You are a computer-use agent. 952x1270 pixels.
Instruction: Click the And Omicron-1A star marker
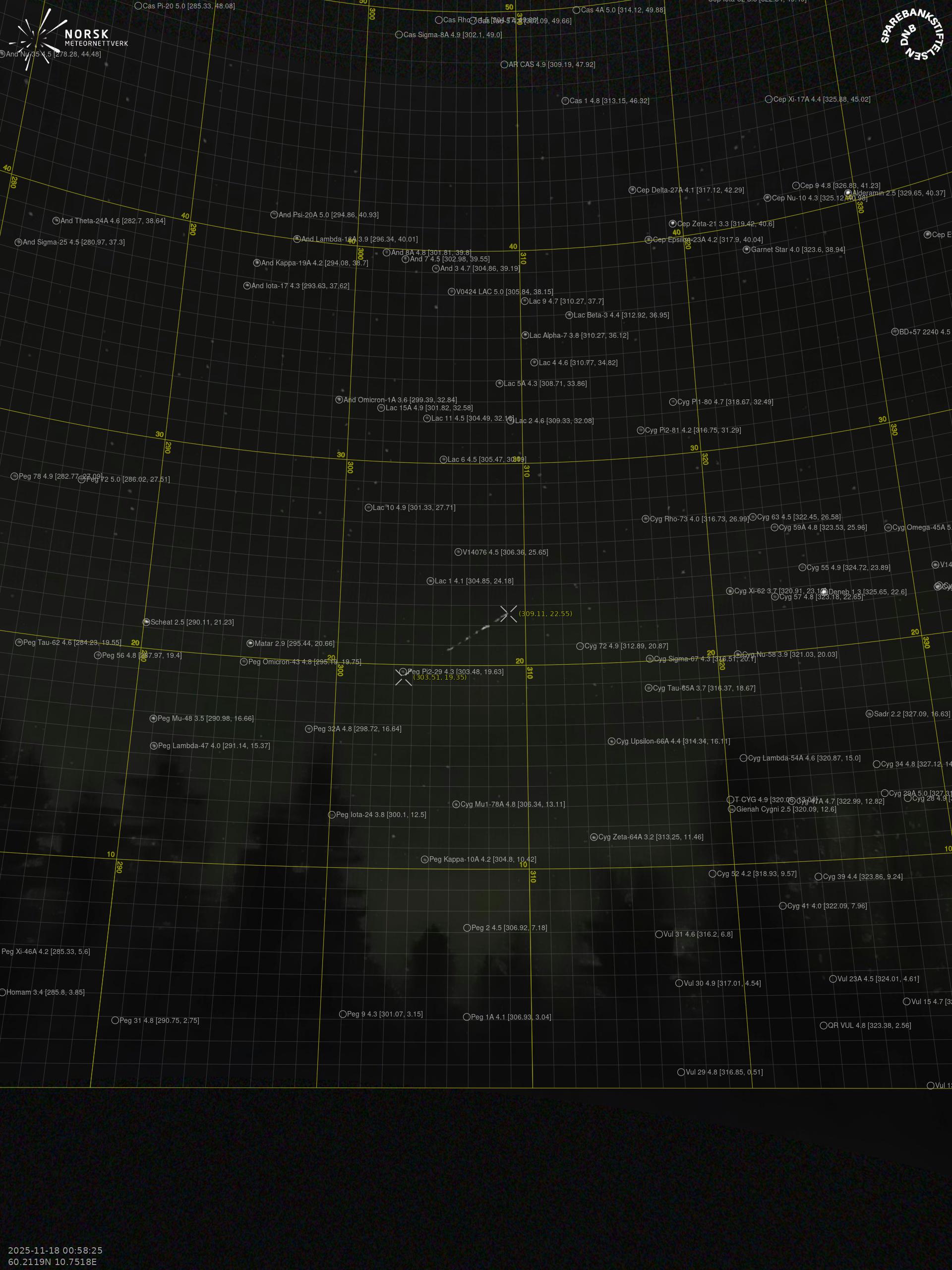pyautogui.click(x=339, y=399)
